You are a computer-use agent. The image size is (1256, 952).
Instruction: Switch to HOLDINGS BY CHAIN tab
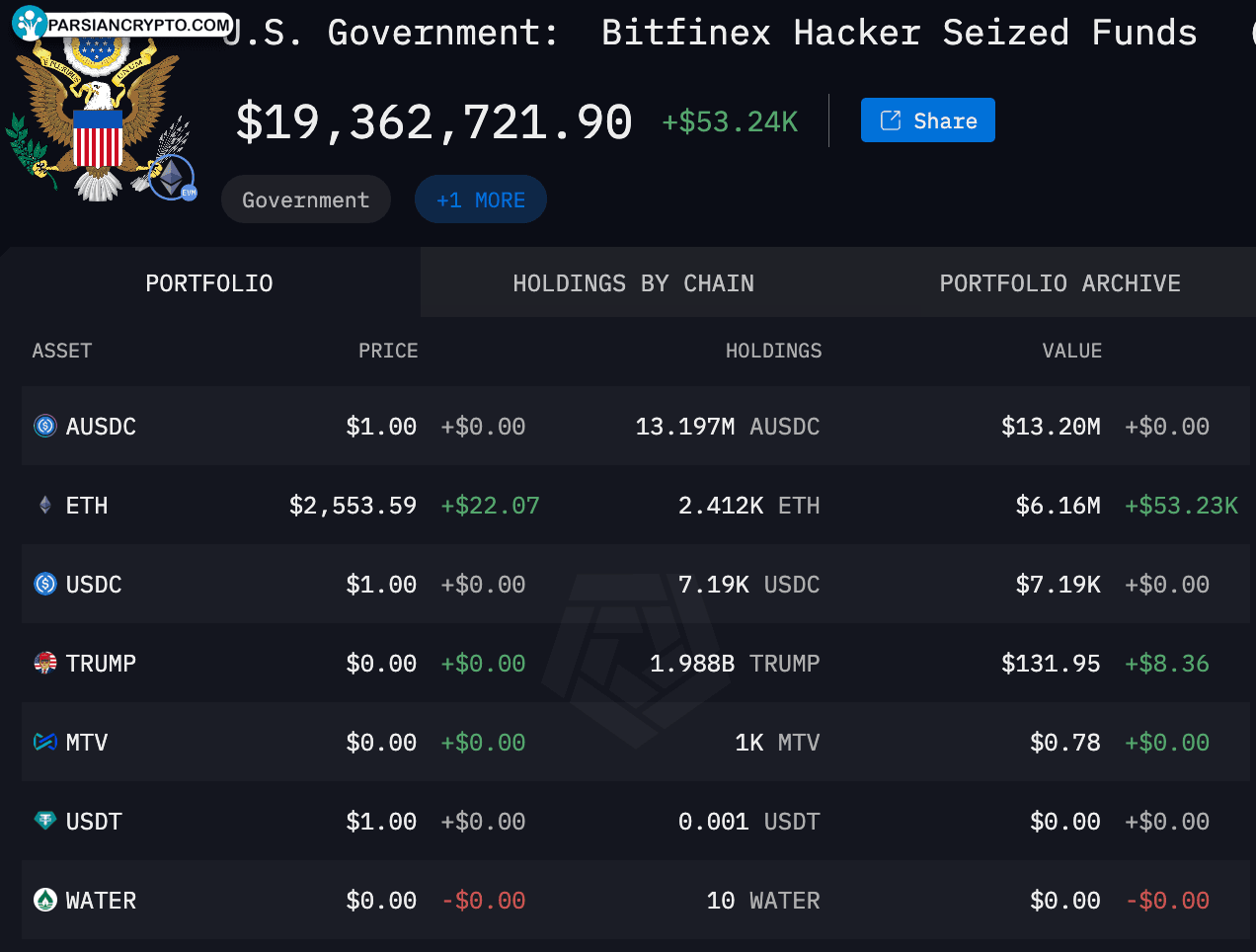click(x=633, y=283)
